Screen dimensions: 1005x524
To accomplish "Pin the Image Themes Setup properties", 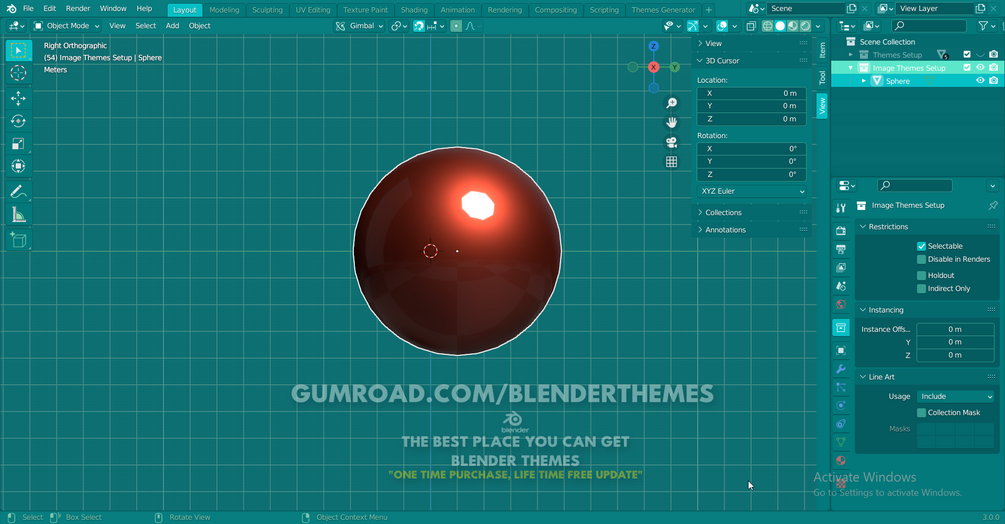I will [993, 206].
